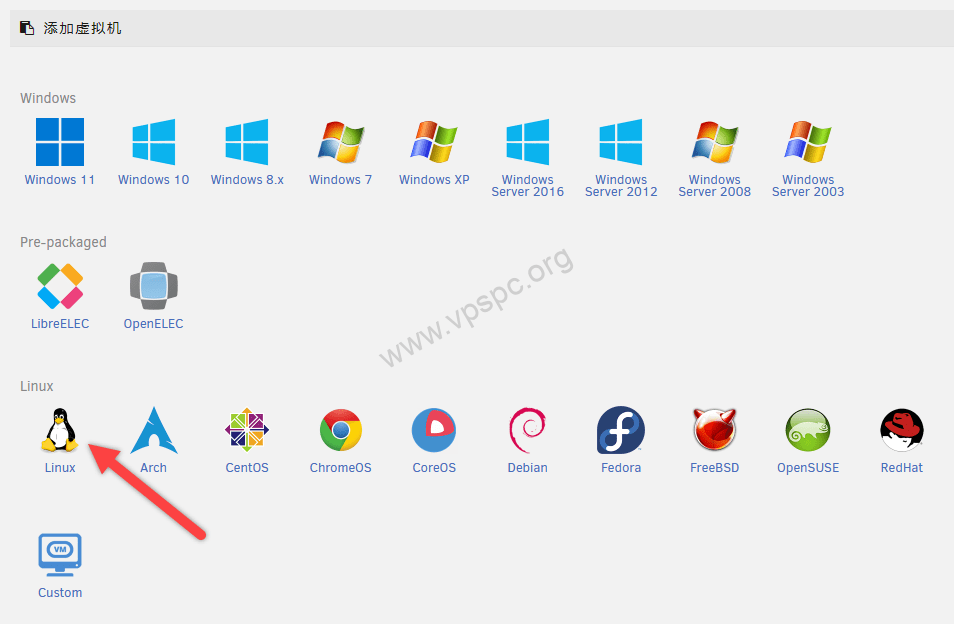The image size is (954, 624).
Task: Select the LibreELEC template icon
Action: tap(60, 286)
